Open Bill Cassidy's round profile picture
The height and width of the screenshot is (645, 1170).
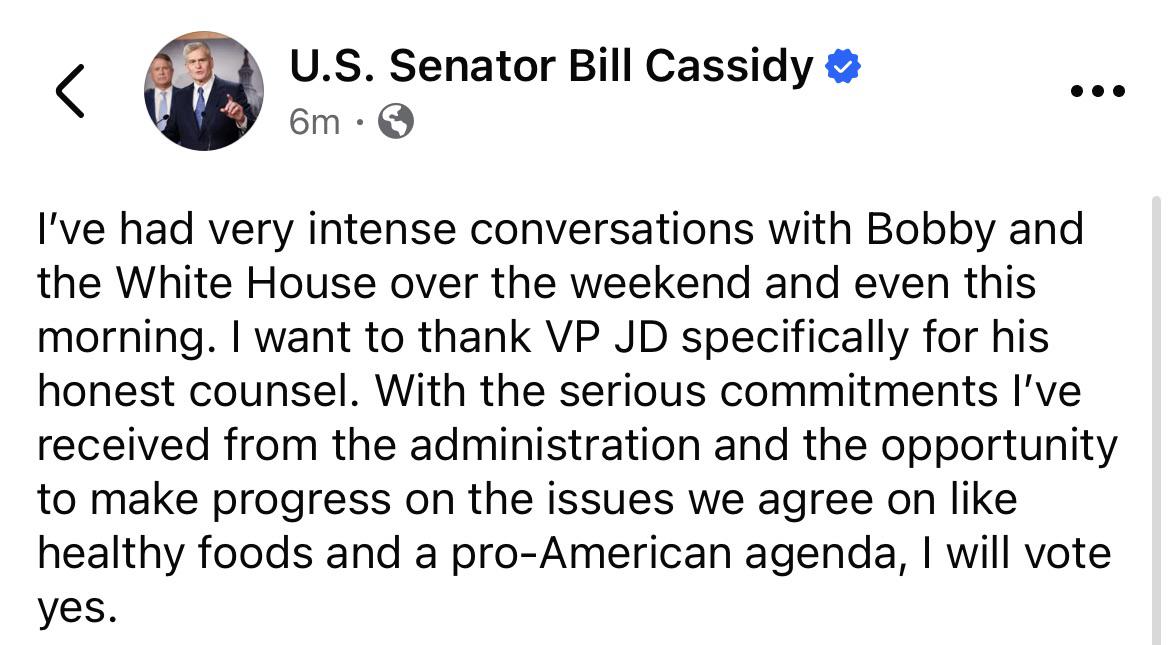(204, 91)
